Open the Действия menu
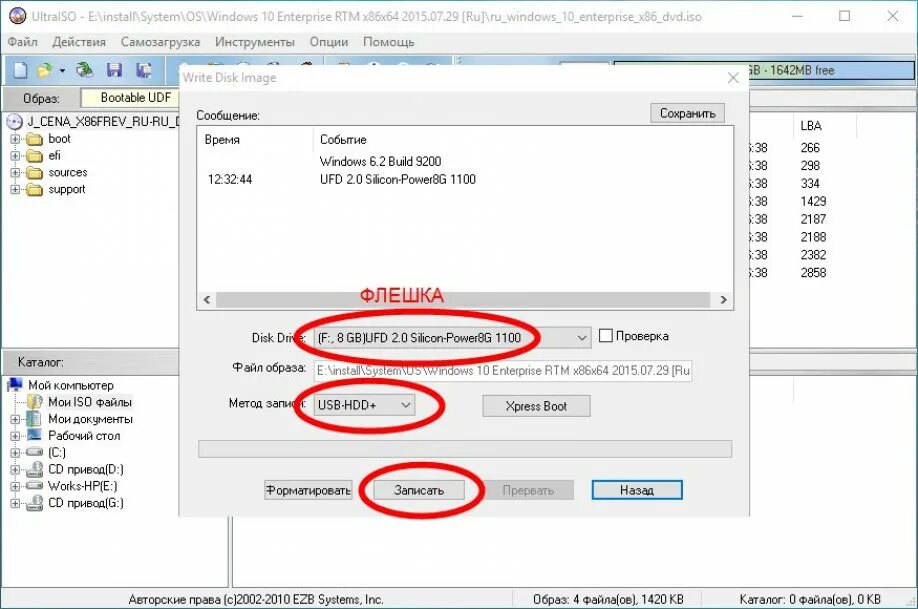This screenshot has height=609, width=918. [79, 42]
